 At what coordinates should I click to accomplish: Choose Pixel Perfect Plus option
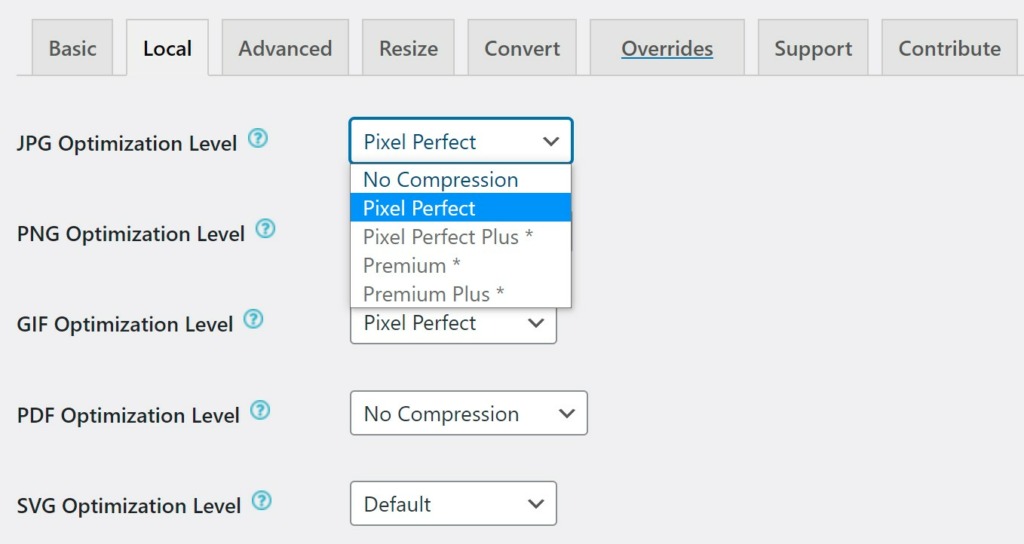click(461, 237)
